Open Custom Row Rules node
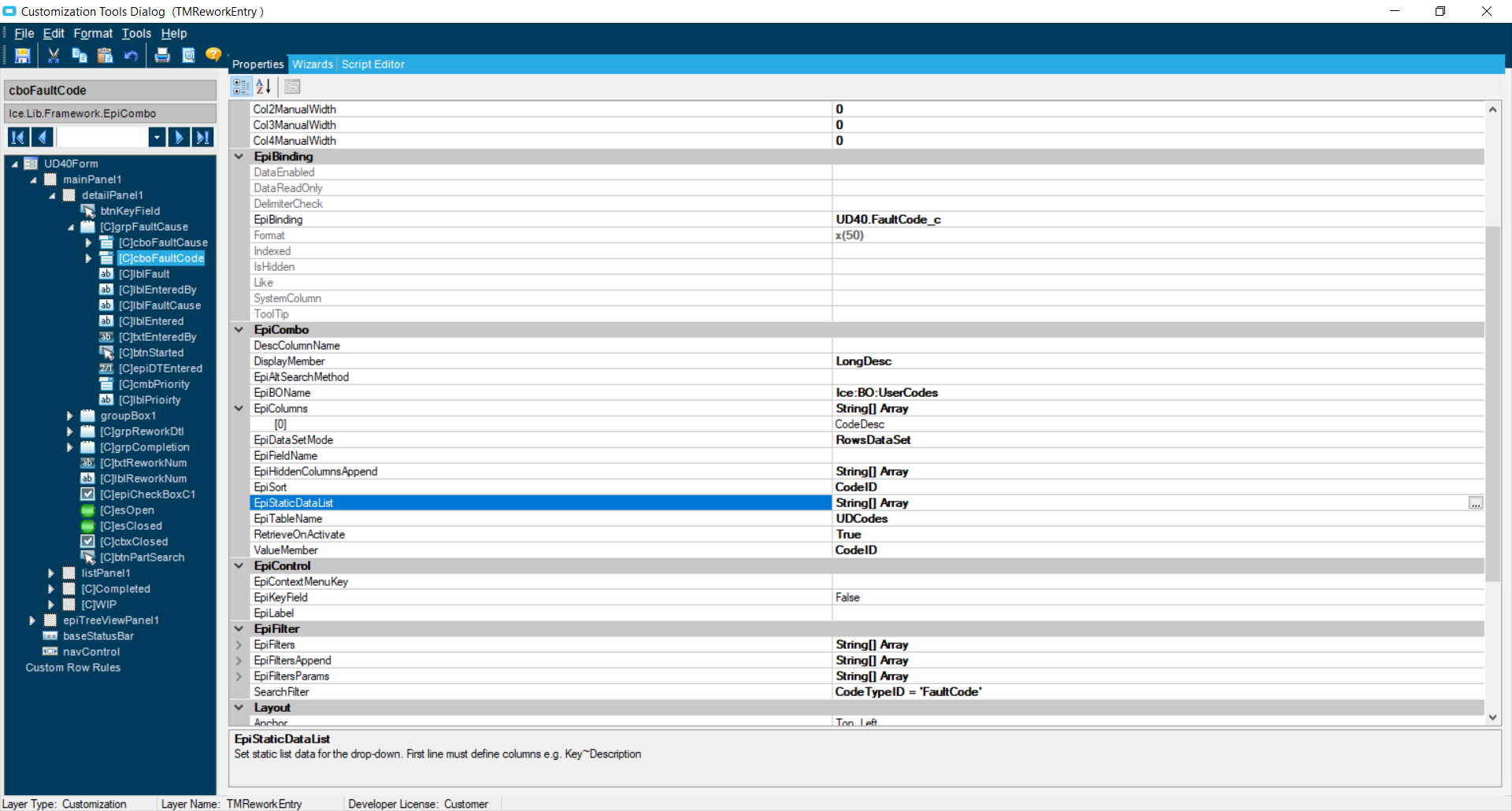This screenshot has height=811, width=1512. [x=73, y=668]
